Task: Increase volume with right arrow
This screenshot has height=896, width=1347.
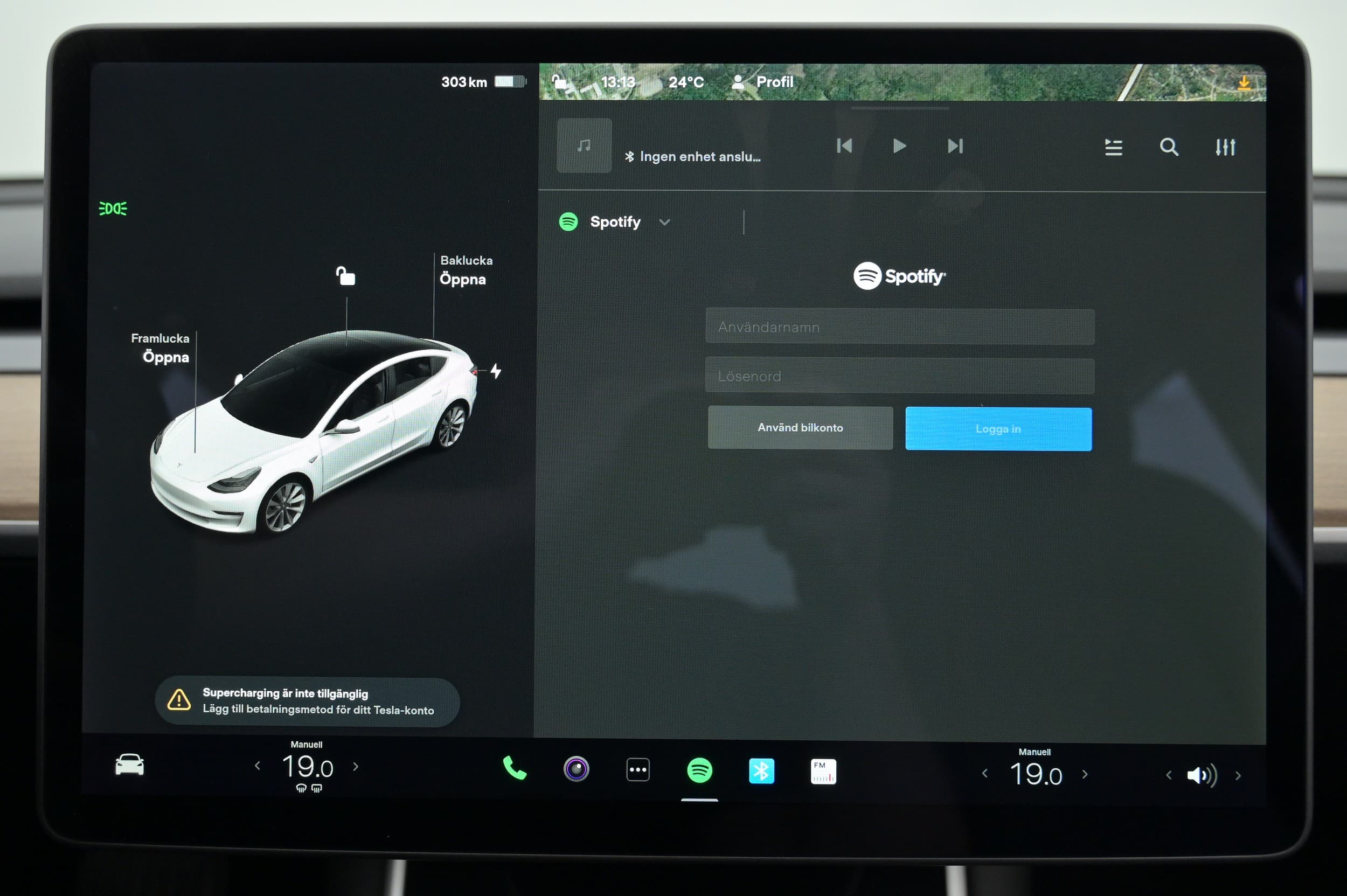Action: click(1238, 775)
